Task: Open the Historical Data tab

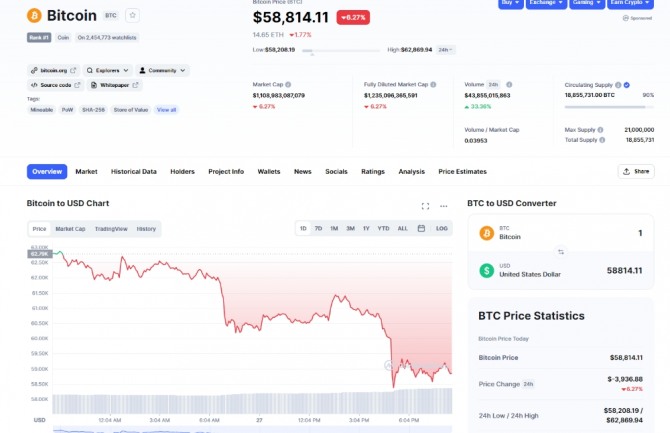Action: 134,171
